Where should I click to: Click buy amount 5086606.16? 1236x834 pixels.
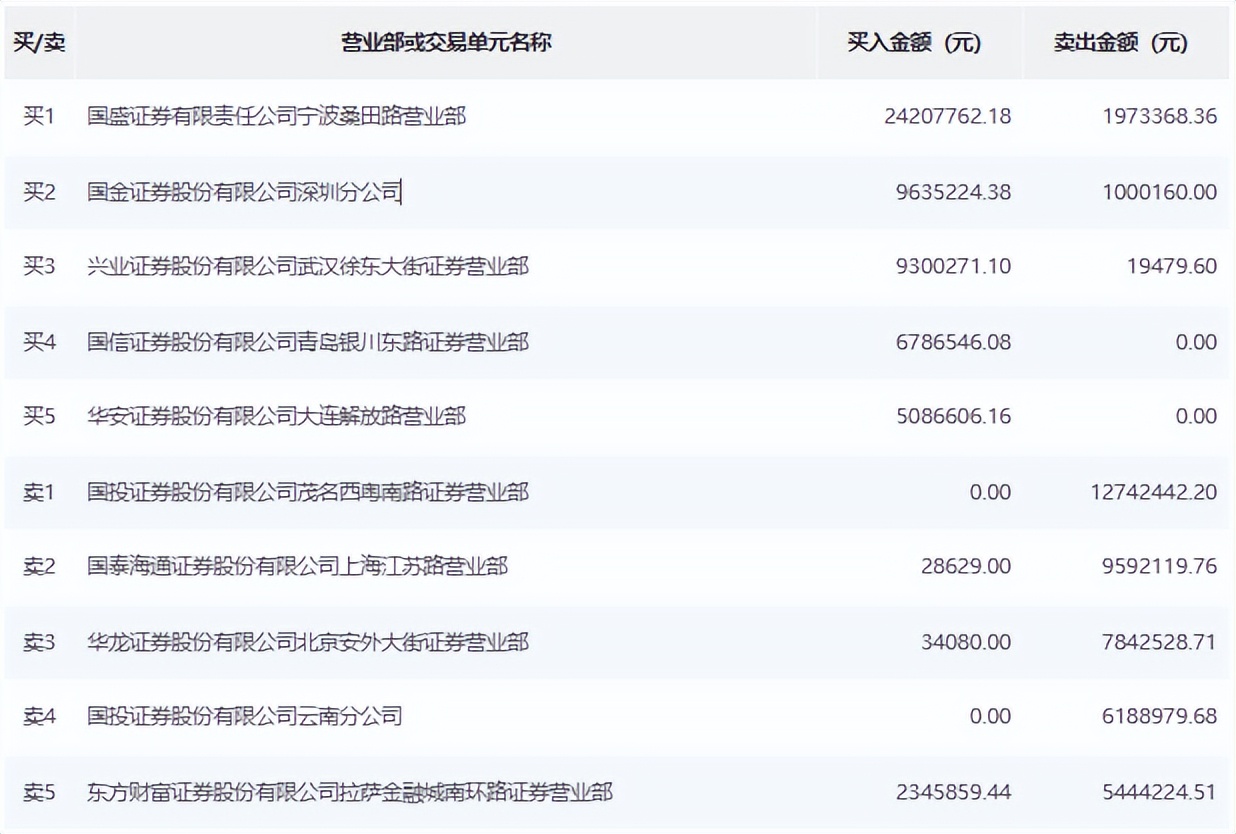(x=954, y=416)
